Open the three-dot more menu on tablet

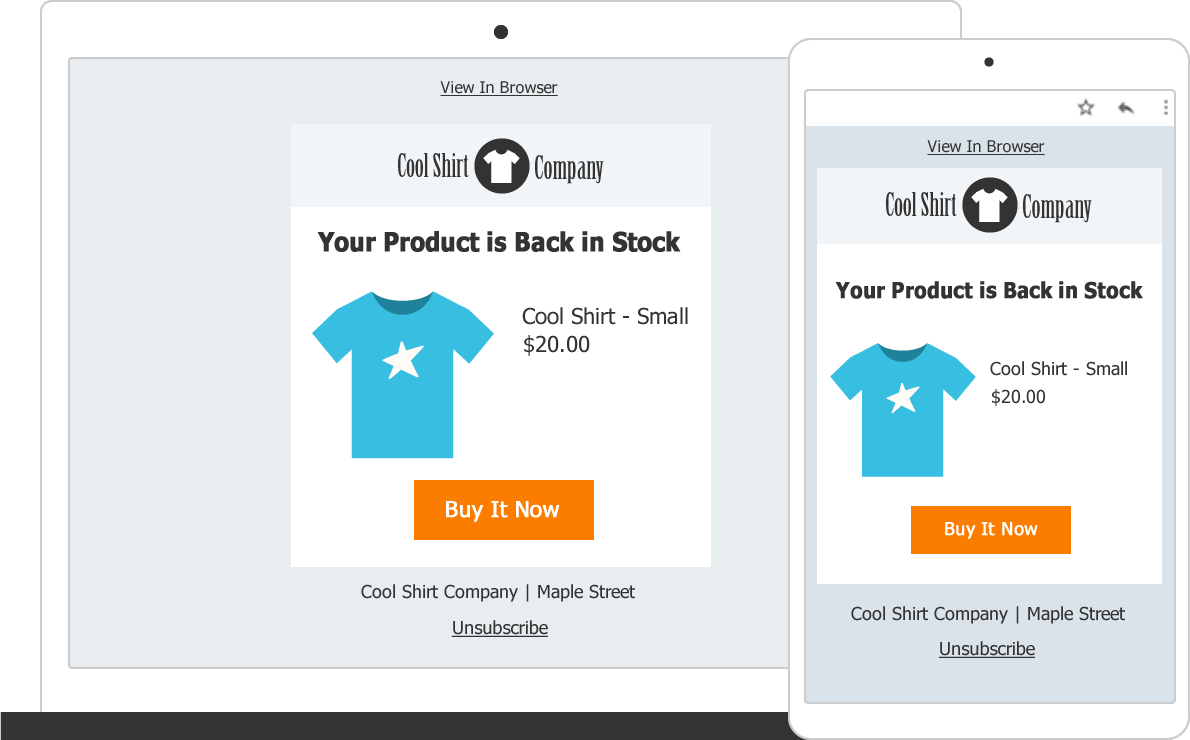[x=1166, y=108]
